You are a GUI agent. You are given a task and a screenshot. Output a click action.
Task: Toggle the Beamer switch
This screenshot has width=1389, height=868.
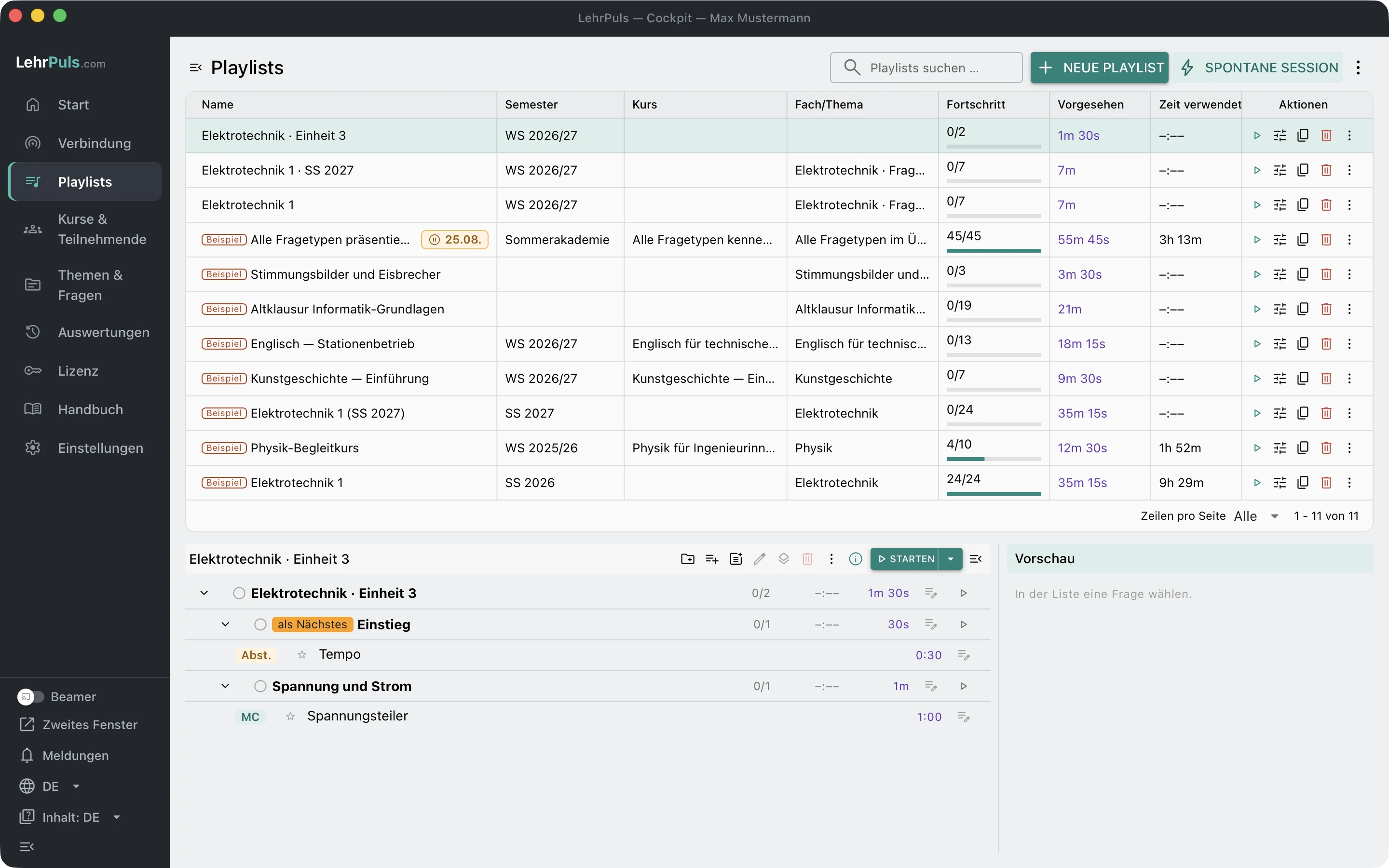coord(30,697)
